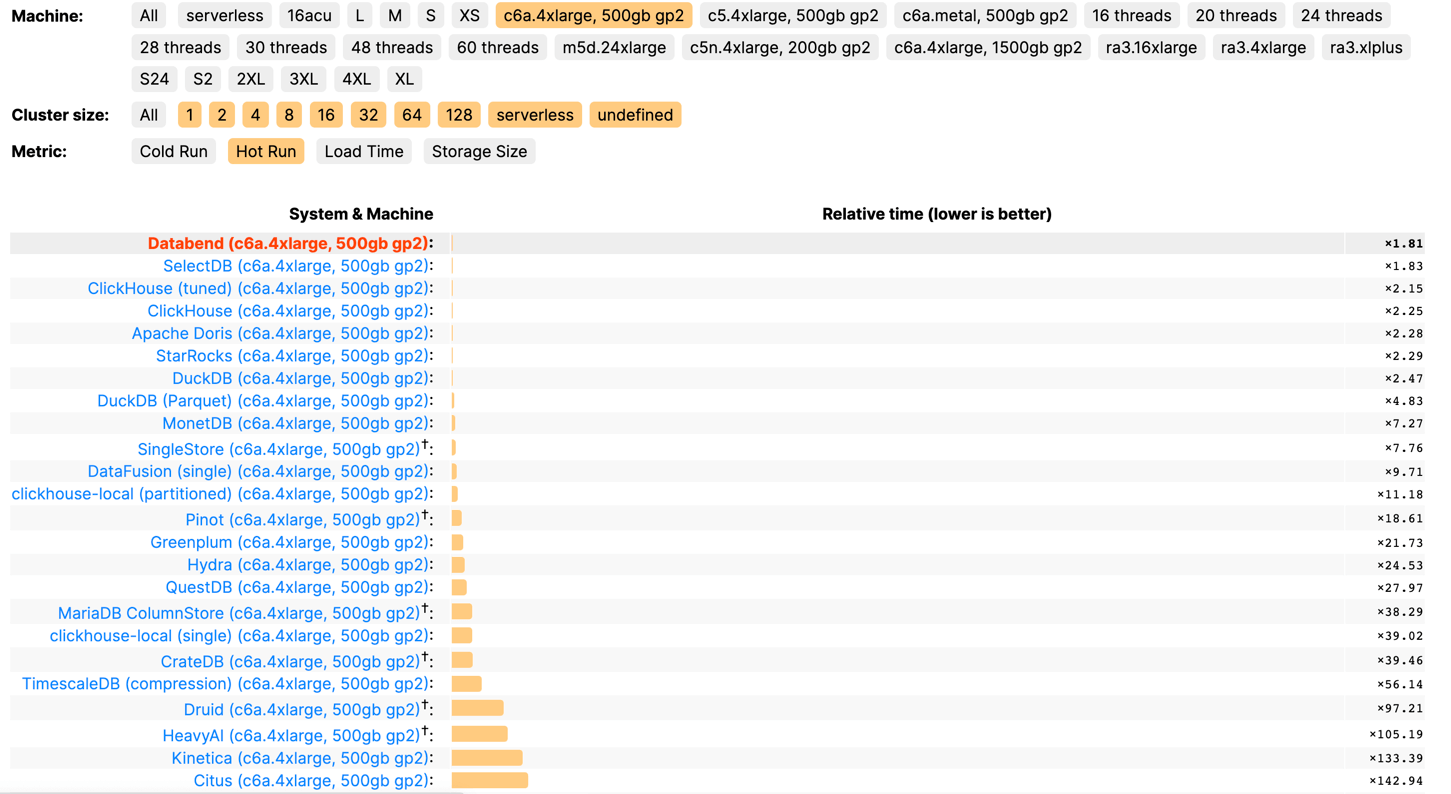
Task: Toggle the 2XL machine filter
Action: [x=251, y=79]
